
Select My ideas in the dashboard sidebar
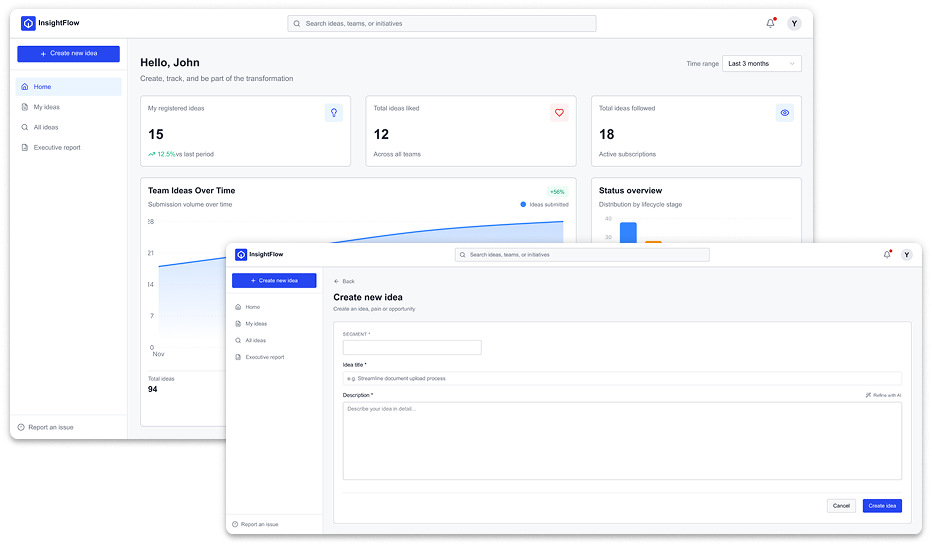click(68, 107)
